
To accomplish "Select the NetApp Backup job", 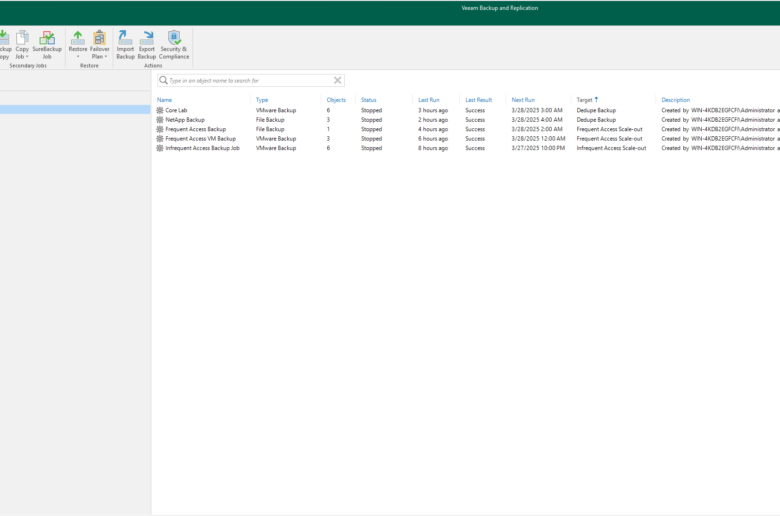I will coord(468,120).
